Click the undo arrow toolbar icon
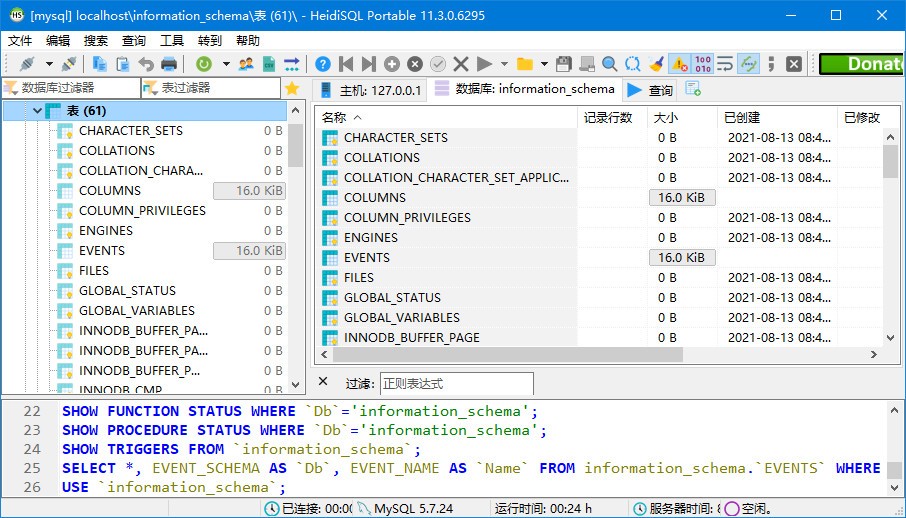 click(x=146, y=64)
